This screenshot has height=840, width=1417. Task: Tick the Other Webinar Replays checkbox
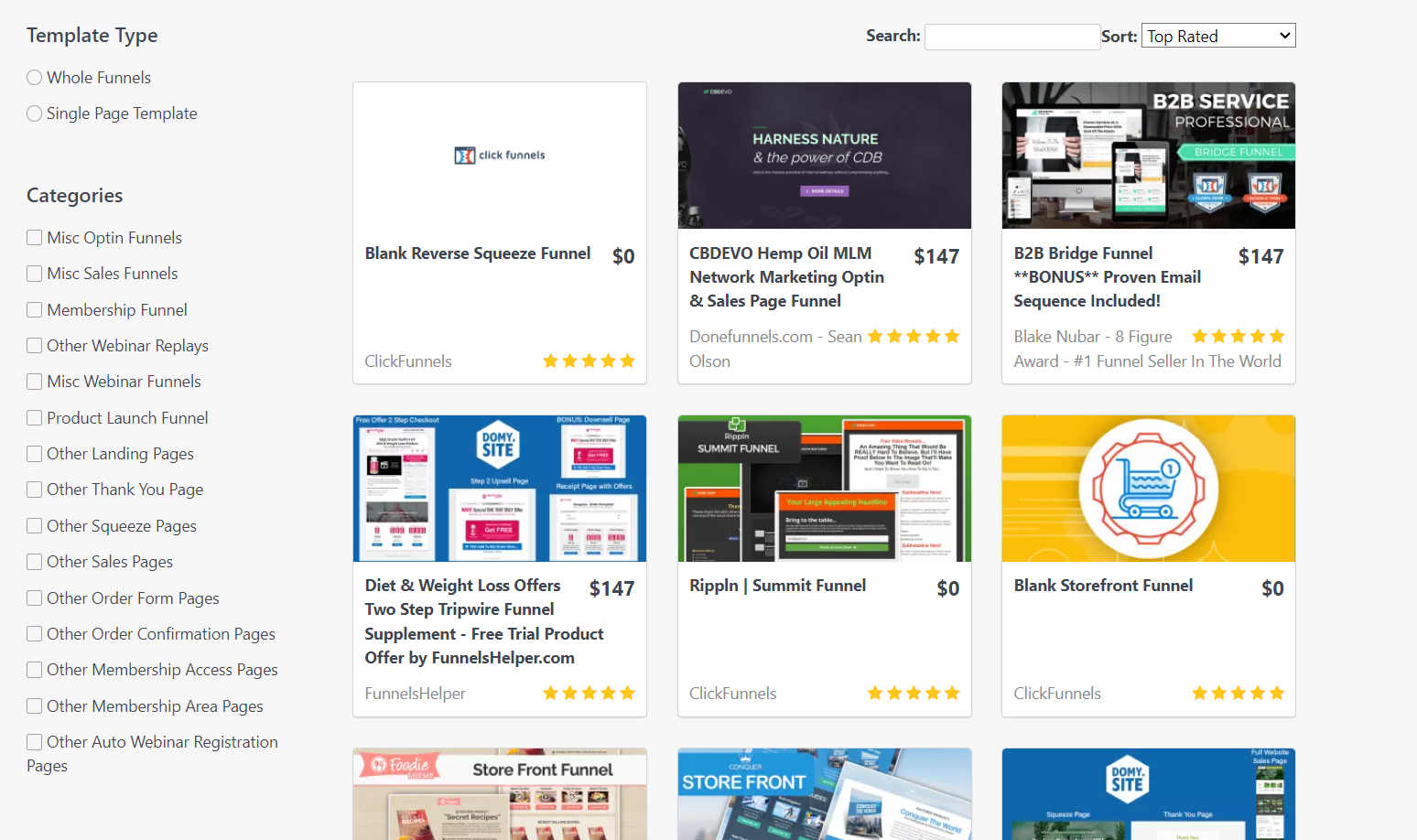tap(35, 346)
